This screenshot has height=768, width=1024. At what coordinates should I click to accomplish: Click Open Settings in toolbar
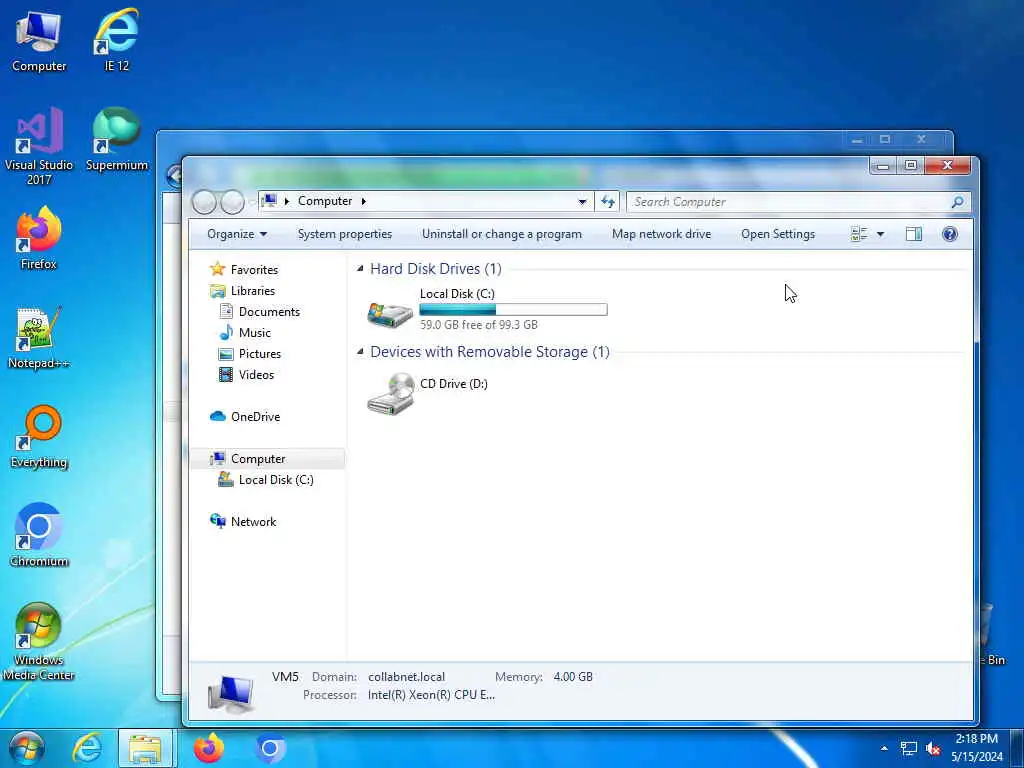[x=778, y=234]
